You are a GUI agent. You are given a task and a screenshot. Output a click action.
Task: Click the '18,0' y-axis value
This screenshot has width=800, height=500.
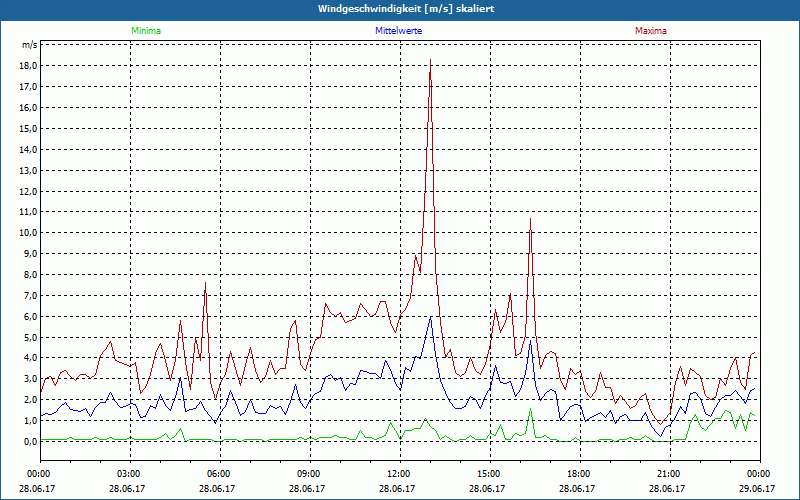click(x=29, y=66)
